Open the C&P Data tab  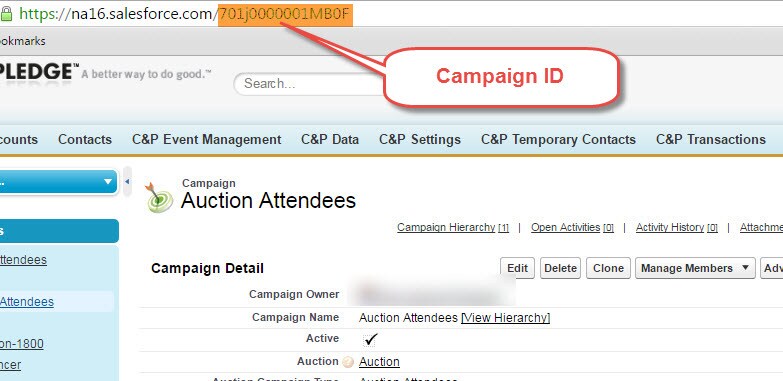pos(330,139)
